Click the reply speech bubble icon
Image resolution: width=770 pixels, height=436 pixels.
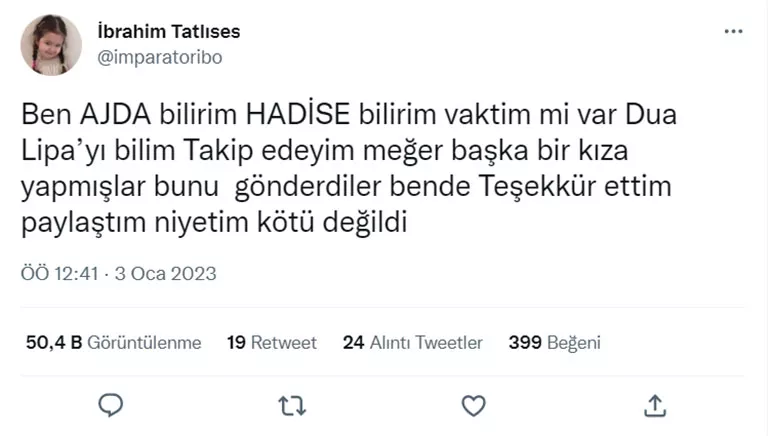[x=111, y=403]
